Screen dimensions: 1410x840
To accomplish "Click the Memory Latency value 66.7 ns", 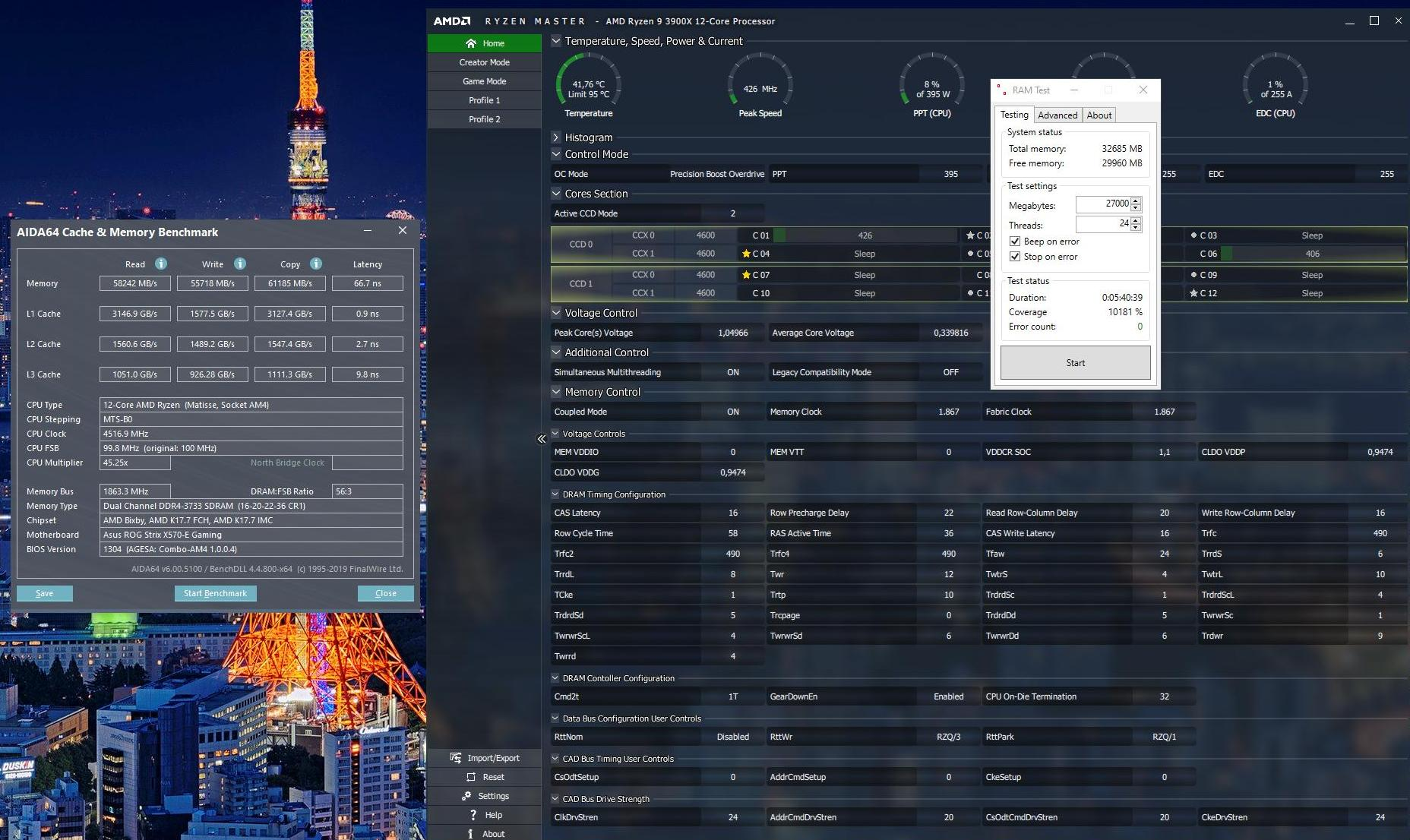I will [x=368, y=283].
